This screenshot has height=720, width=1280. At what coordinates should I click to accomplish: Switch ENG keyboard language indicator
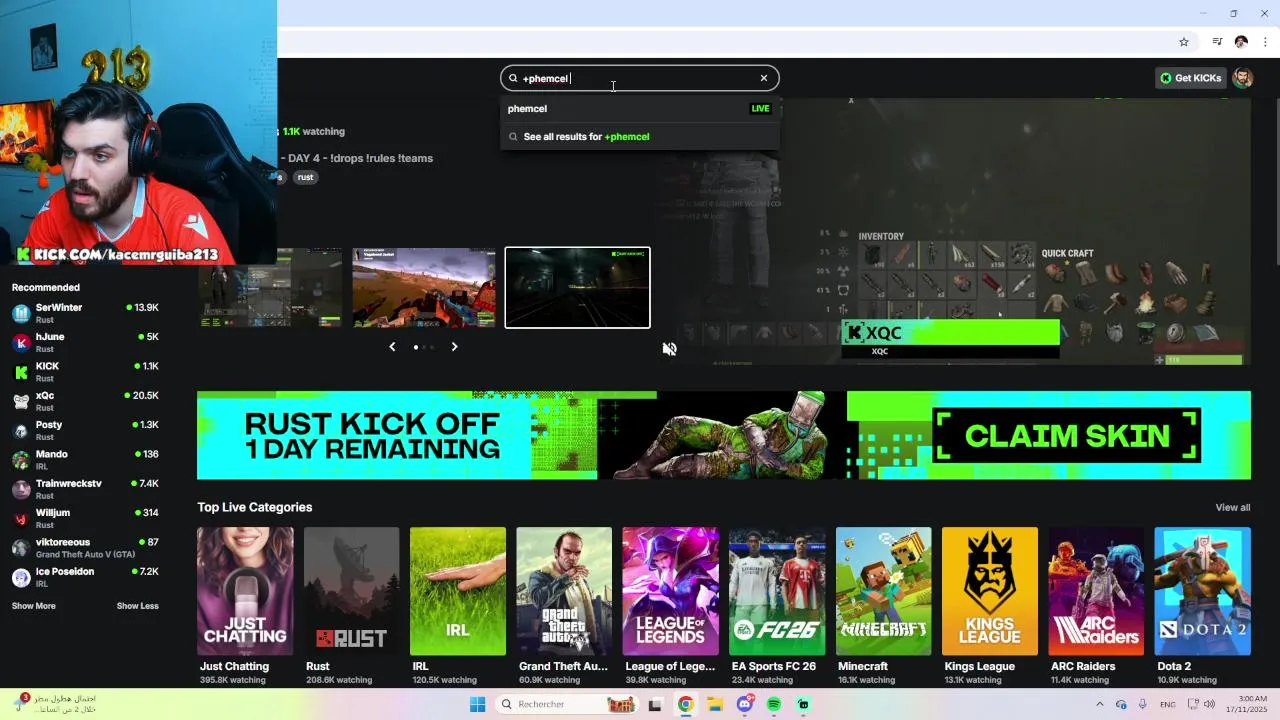[1167, 704]
